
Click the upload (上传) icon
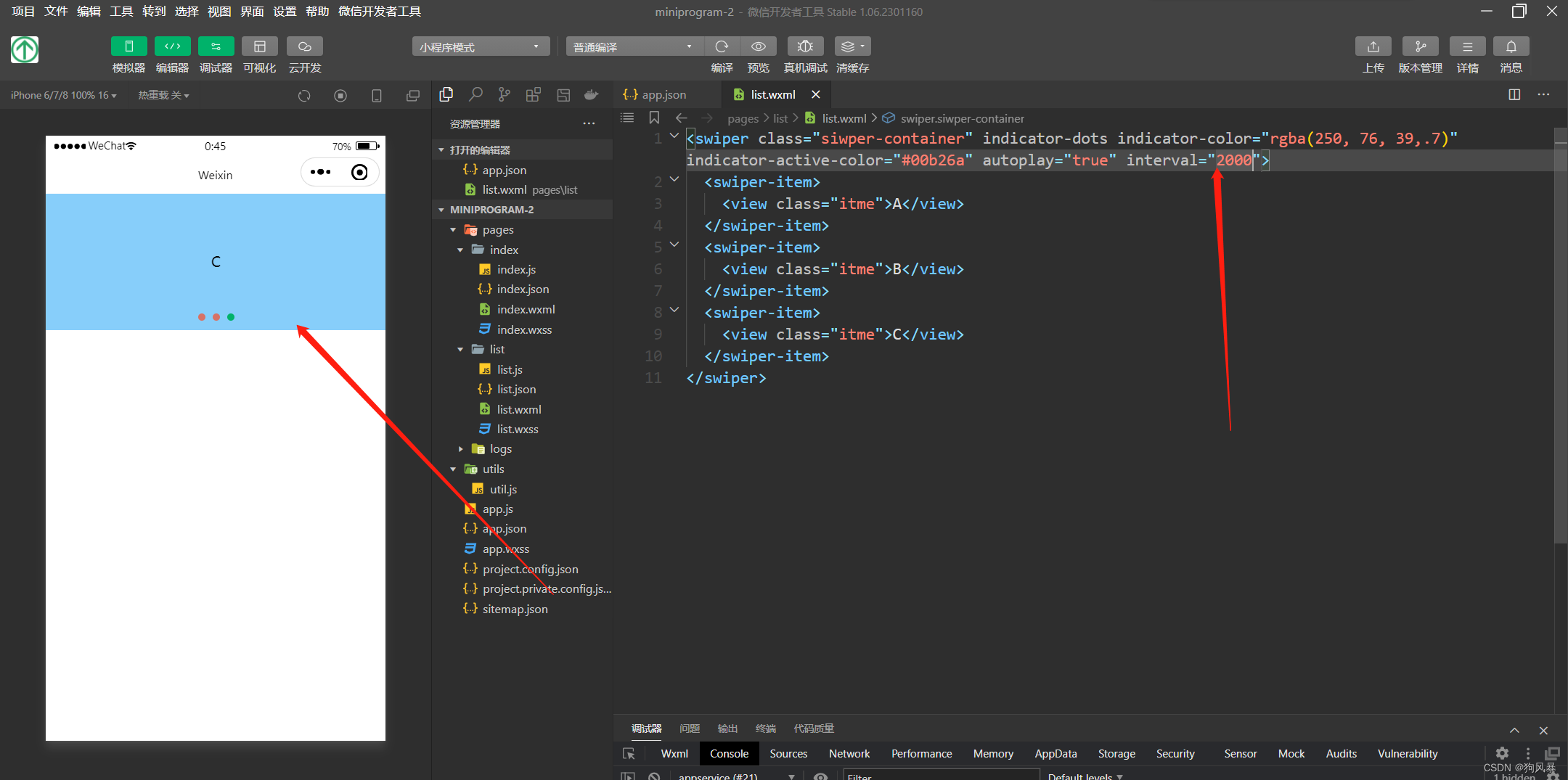(x=1373, y=46)
